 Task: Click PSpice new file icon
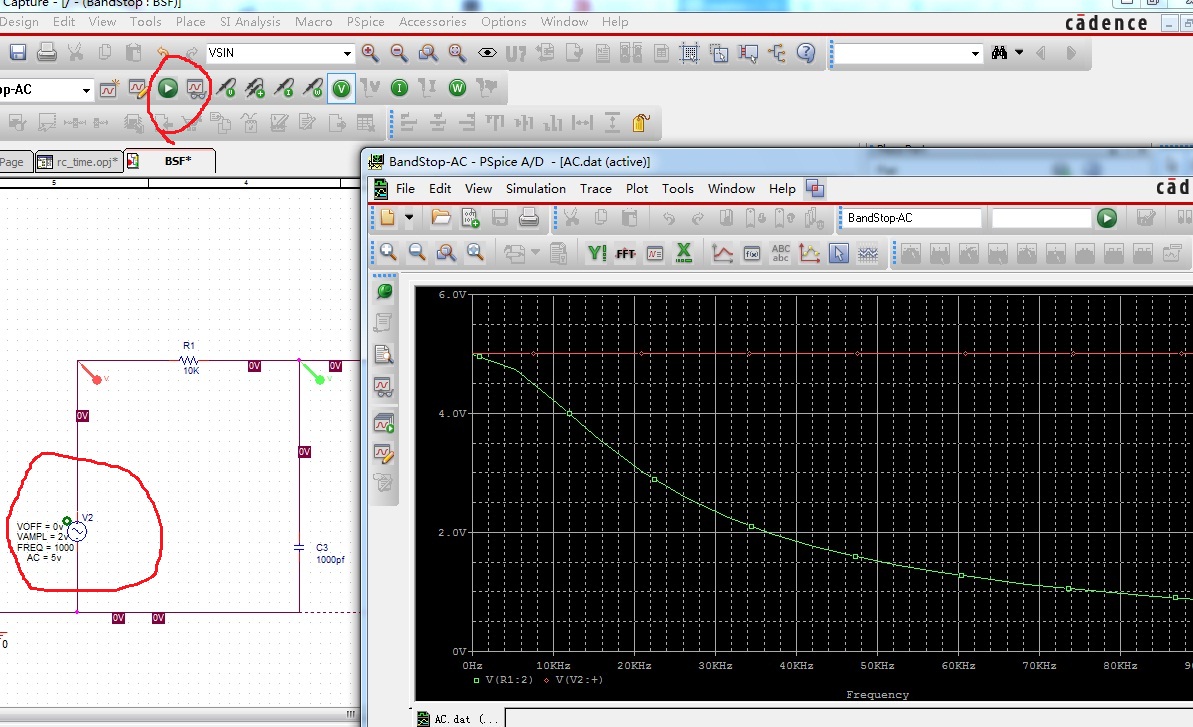(x=387, y=217)
